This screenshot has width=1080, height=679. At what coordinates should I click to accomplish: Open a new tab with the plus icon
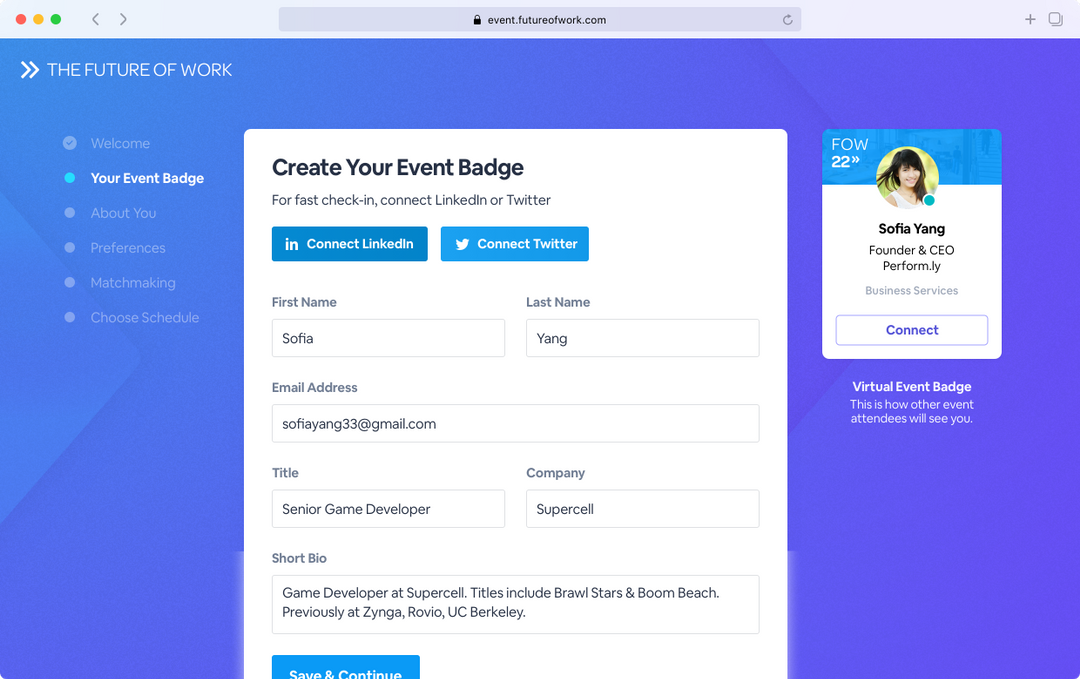(x=1030, y=19)
